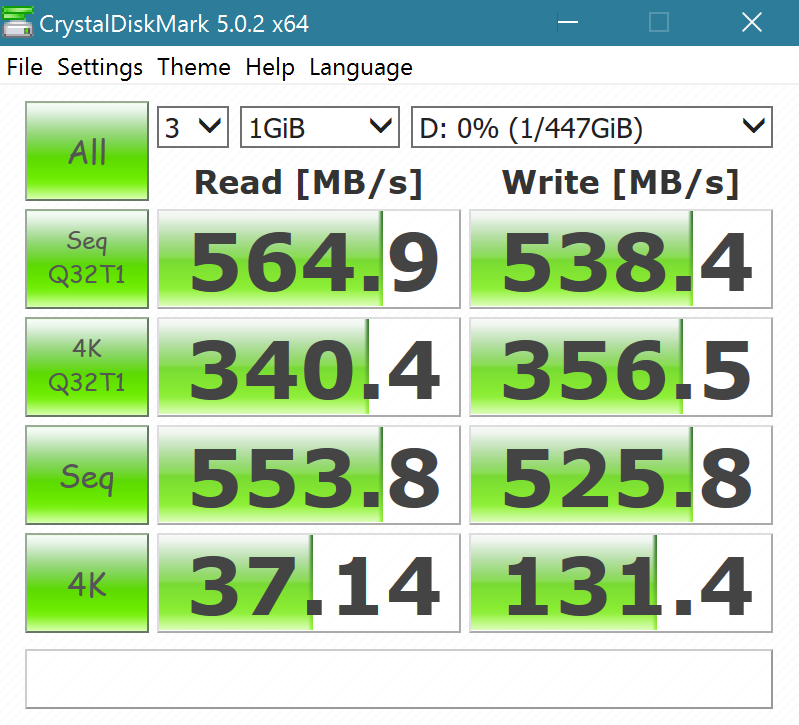The image size is (799, 725).
Task: Expand the test count dropdown showing 3
Action: (x=193, y=127)
